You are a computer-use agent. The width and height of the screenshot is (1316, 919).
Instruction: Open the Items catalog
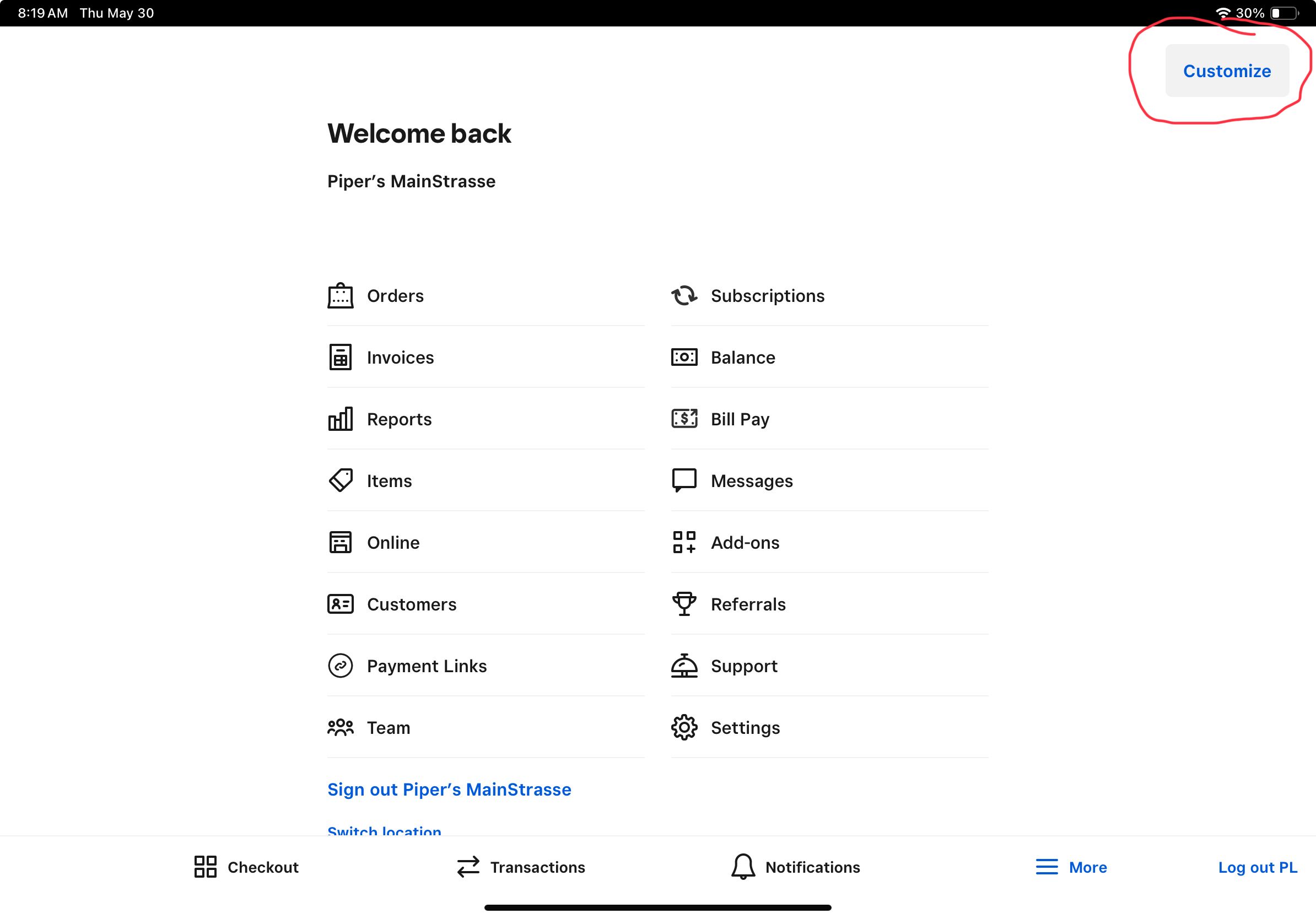(389, 480)
